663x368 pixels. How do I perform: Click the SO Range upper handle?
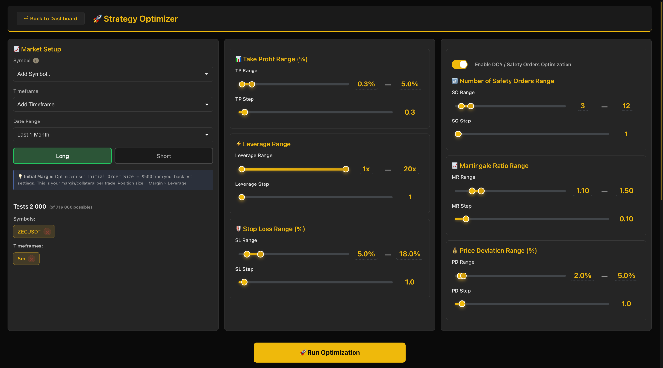(471, 106)
